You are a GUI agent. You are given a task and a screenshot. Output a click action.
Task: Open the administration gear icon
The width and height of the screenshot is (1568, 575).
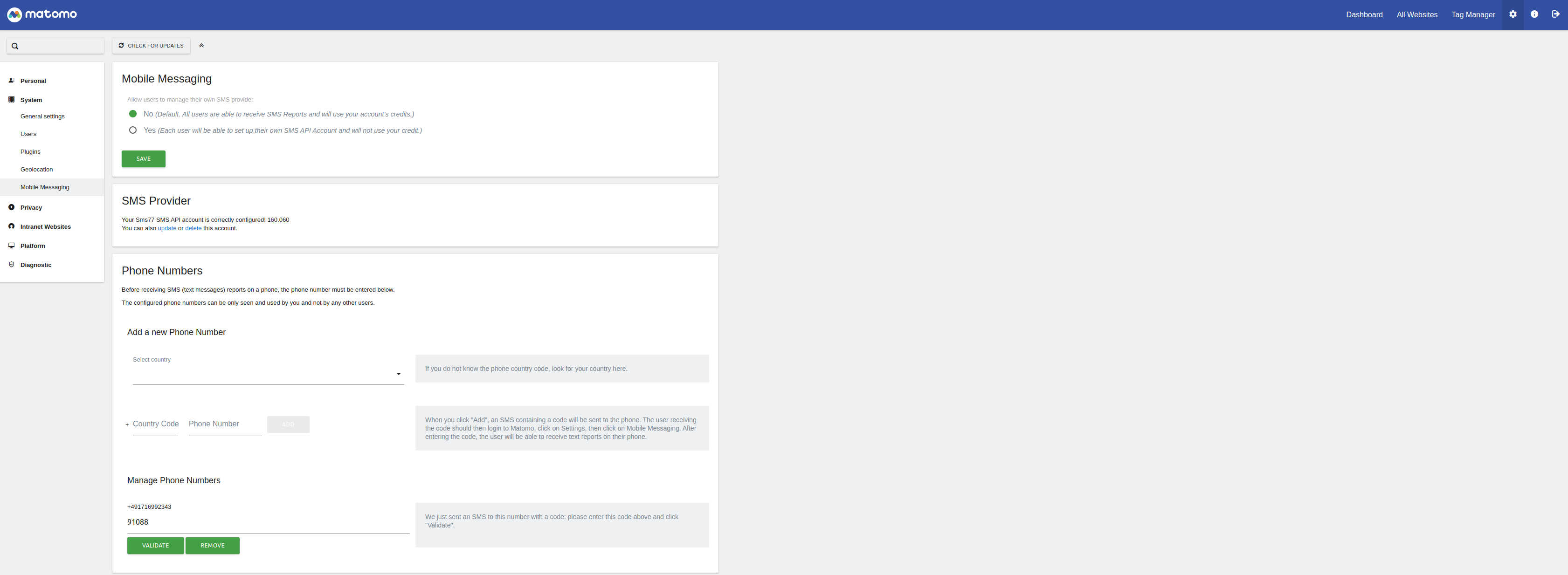point(1513,14)
